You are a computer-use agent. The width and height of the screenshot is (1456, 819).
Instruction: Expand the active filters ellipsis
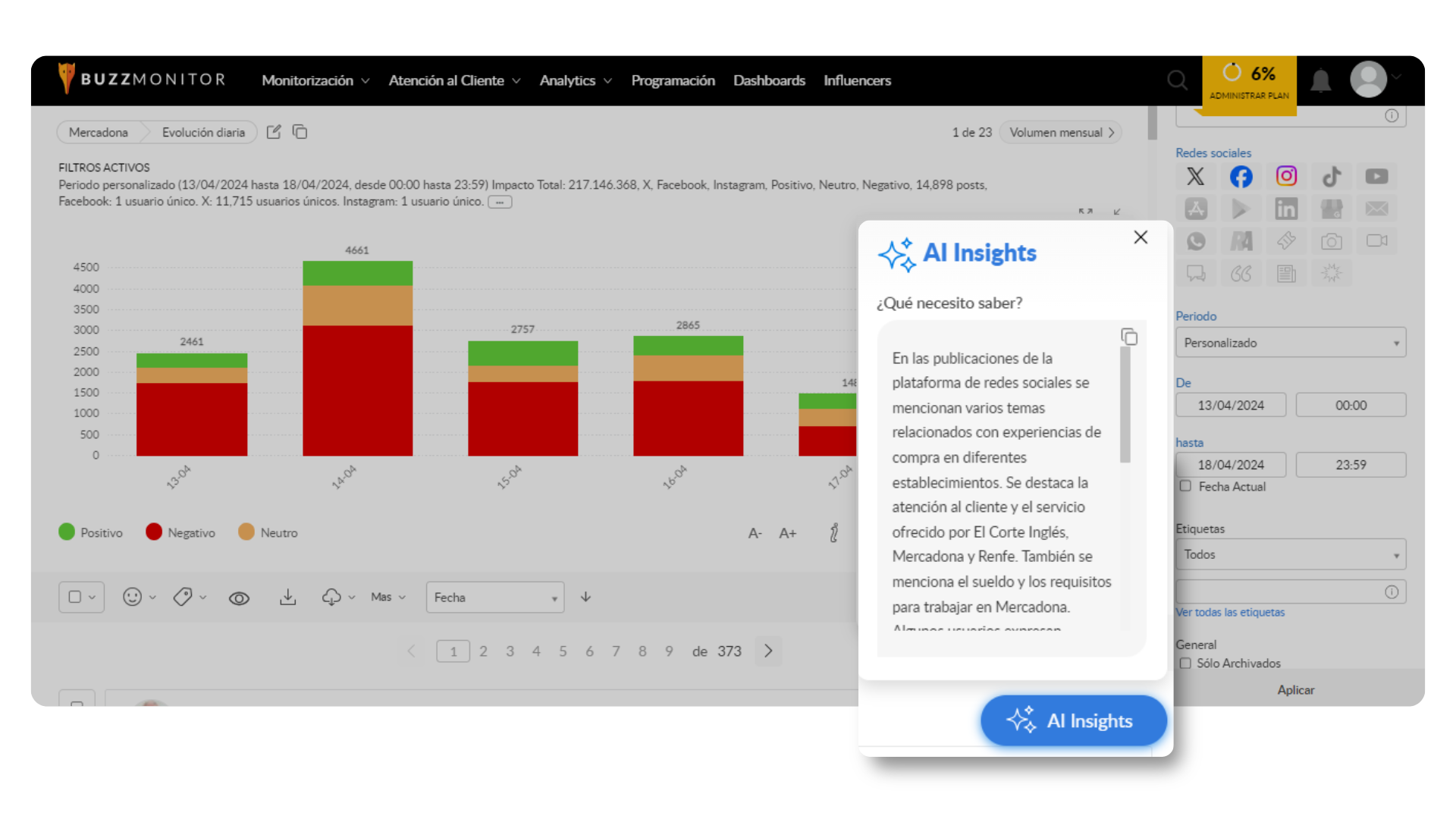[x=500, y=202]
